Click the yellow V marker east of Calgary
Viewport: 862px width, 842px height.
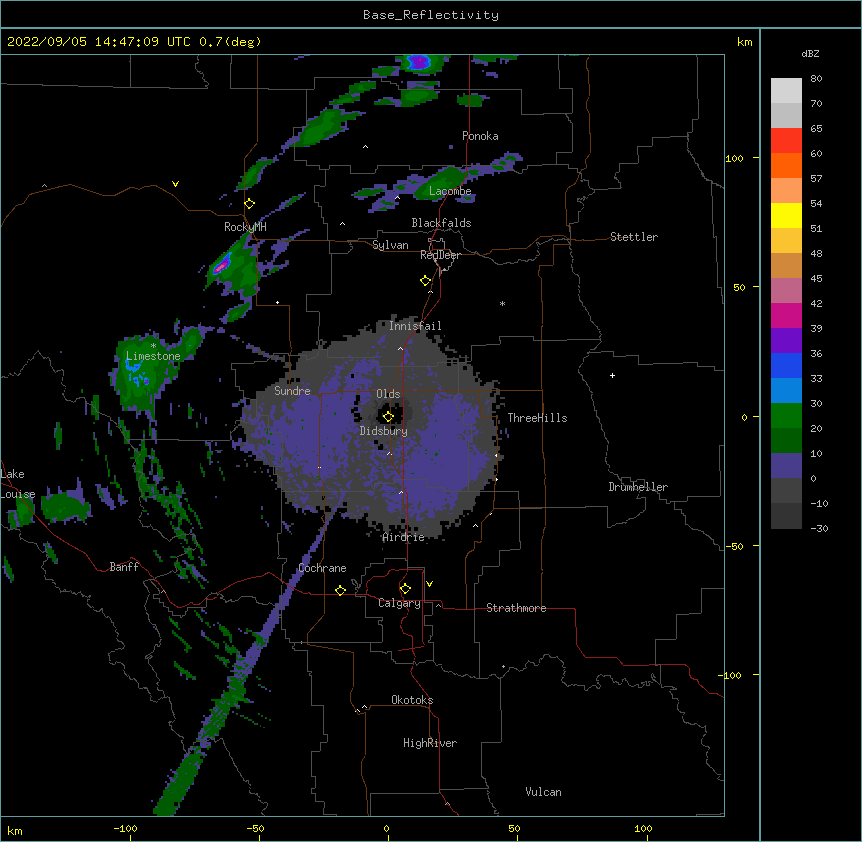(429, 584)
